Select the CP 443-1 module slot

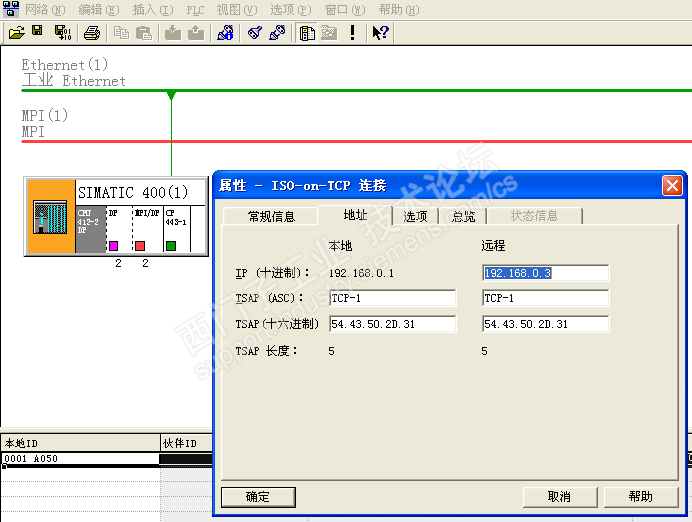pos(177,229)
